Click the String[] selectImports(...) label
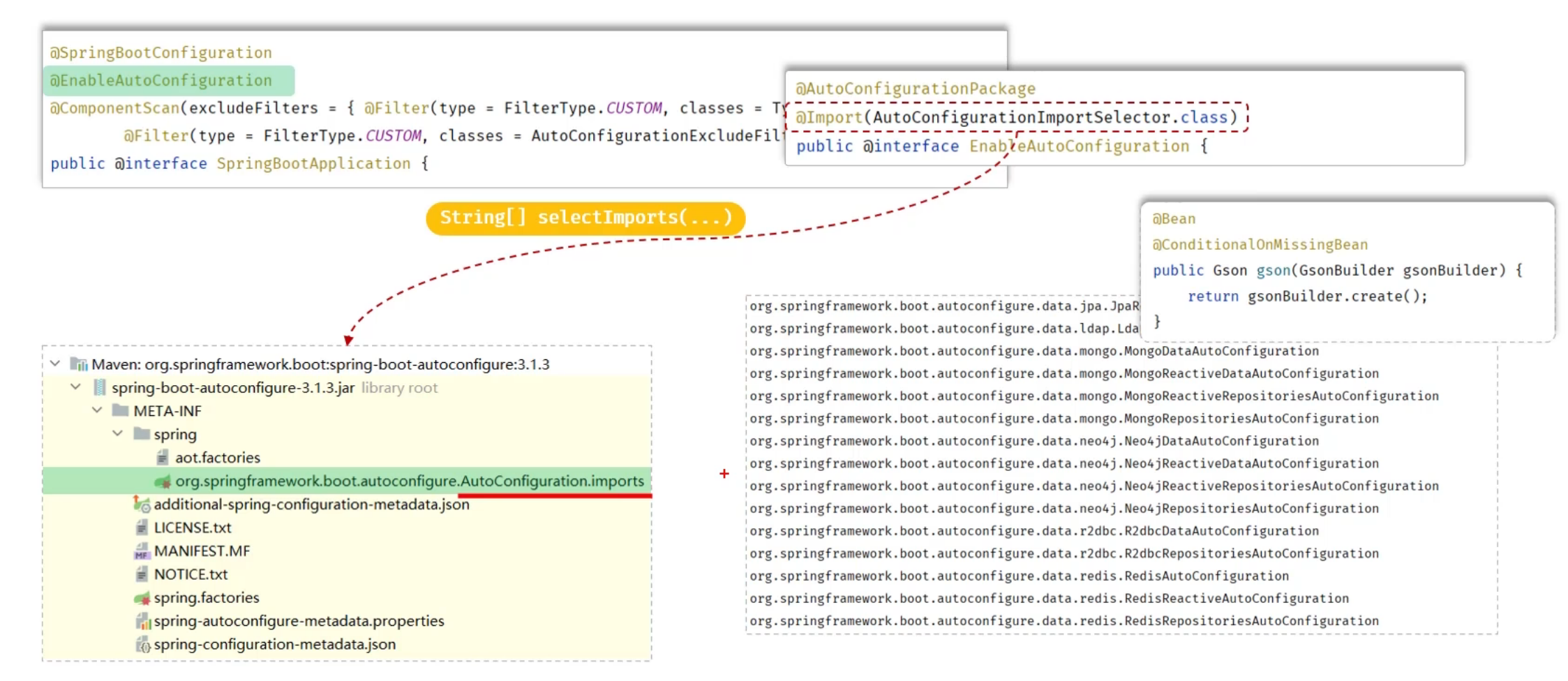This screenshot has width=1568, height=681. coord(585,218)
